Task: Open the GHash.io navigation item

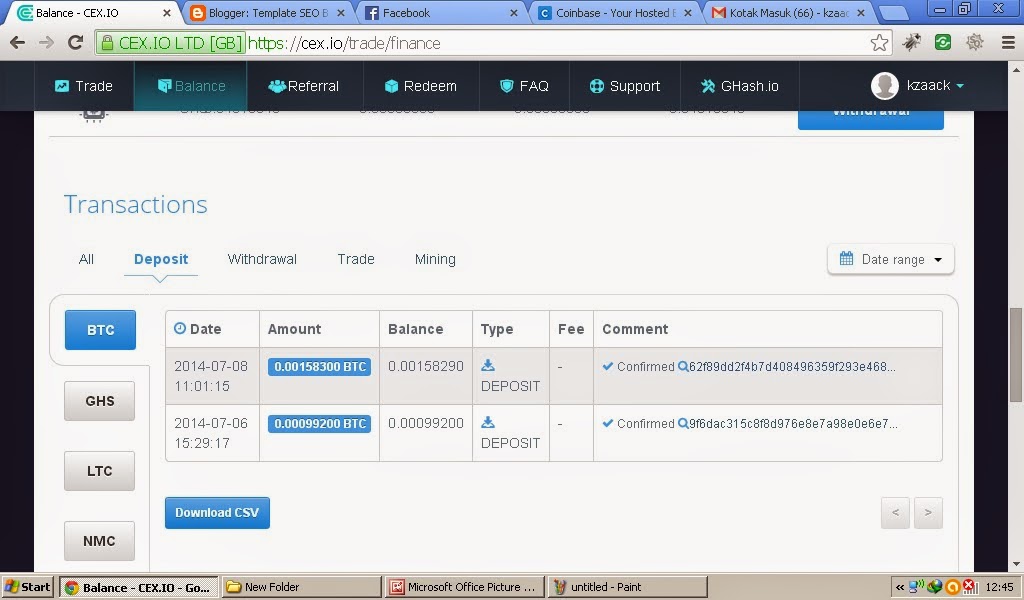Action: click(x=740, y=86)
